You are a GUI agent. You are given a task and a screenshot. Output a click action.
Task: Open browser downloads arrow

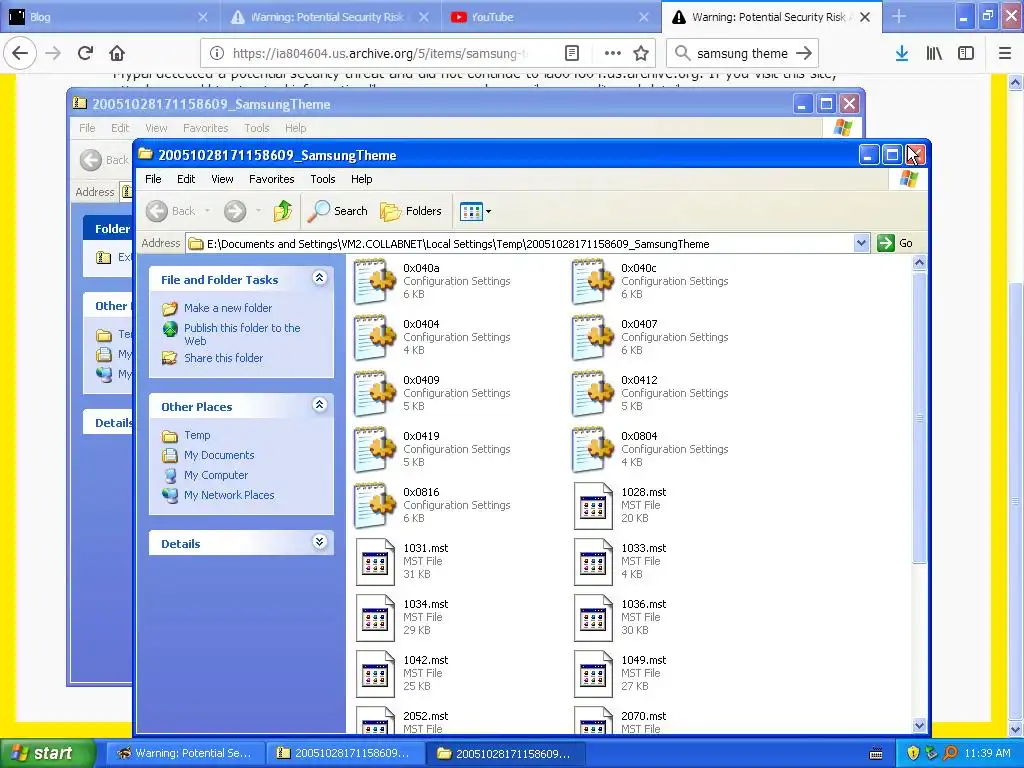pos(902,54)
